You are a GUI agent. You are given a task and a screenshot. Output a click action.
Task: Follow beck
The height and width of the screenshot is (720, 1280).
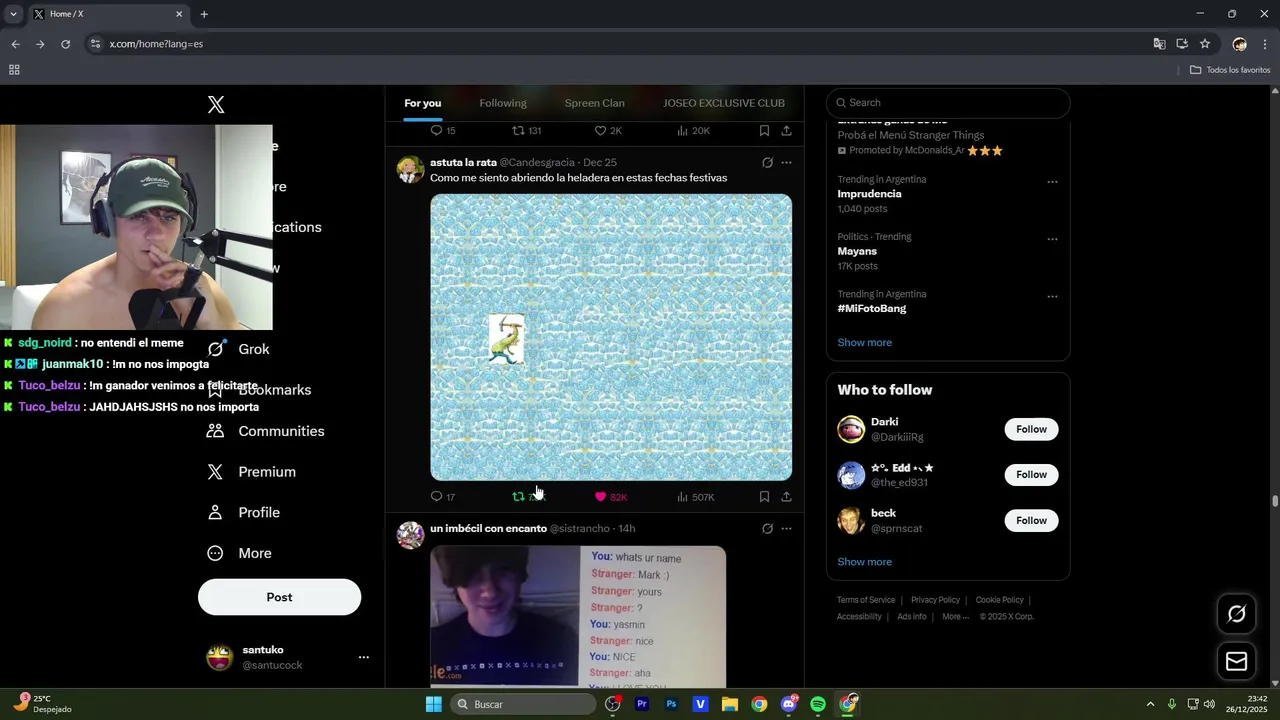coord(1031,520)
